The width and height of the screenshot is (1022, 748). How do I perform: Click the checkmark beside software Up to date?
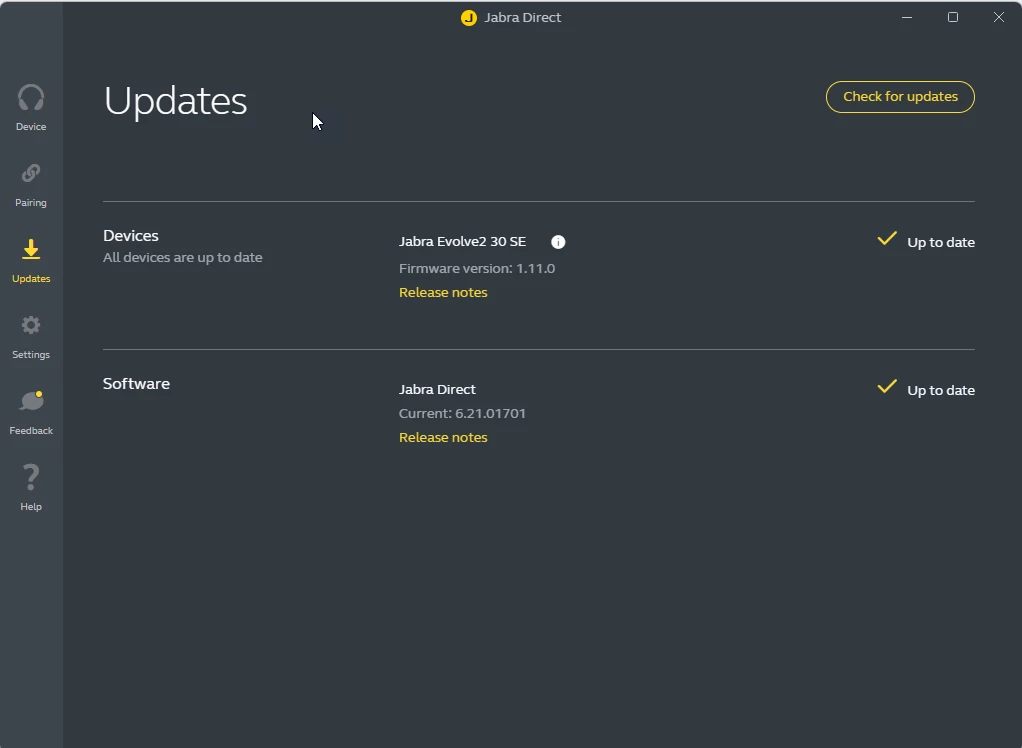[x=887, y=386]
